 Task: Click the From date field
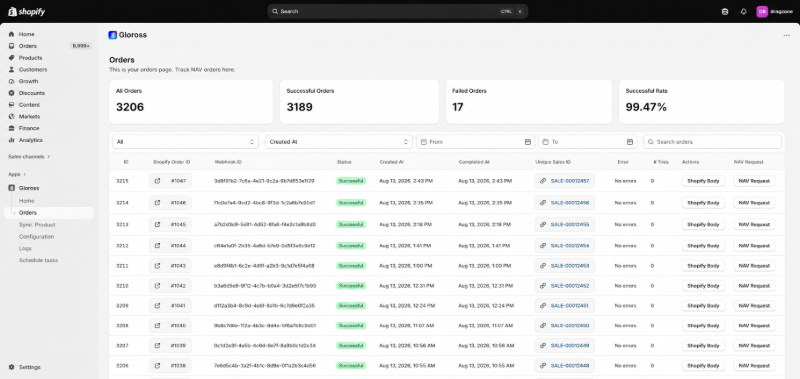pos(476,142)
